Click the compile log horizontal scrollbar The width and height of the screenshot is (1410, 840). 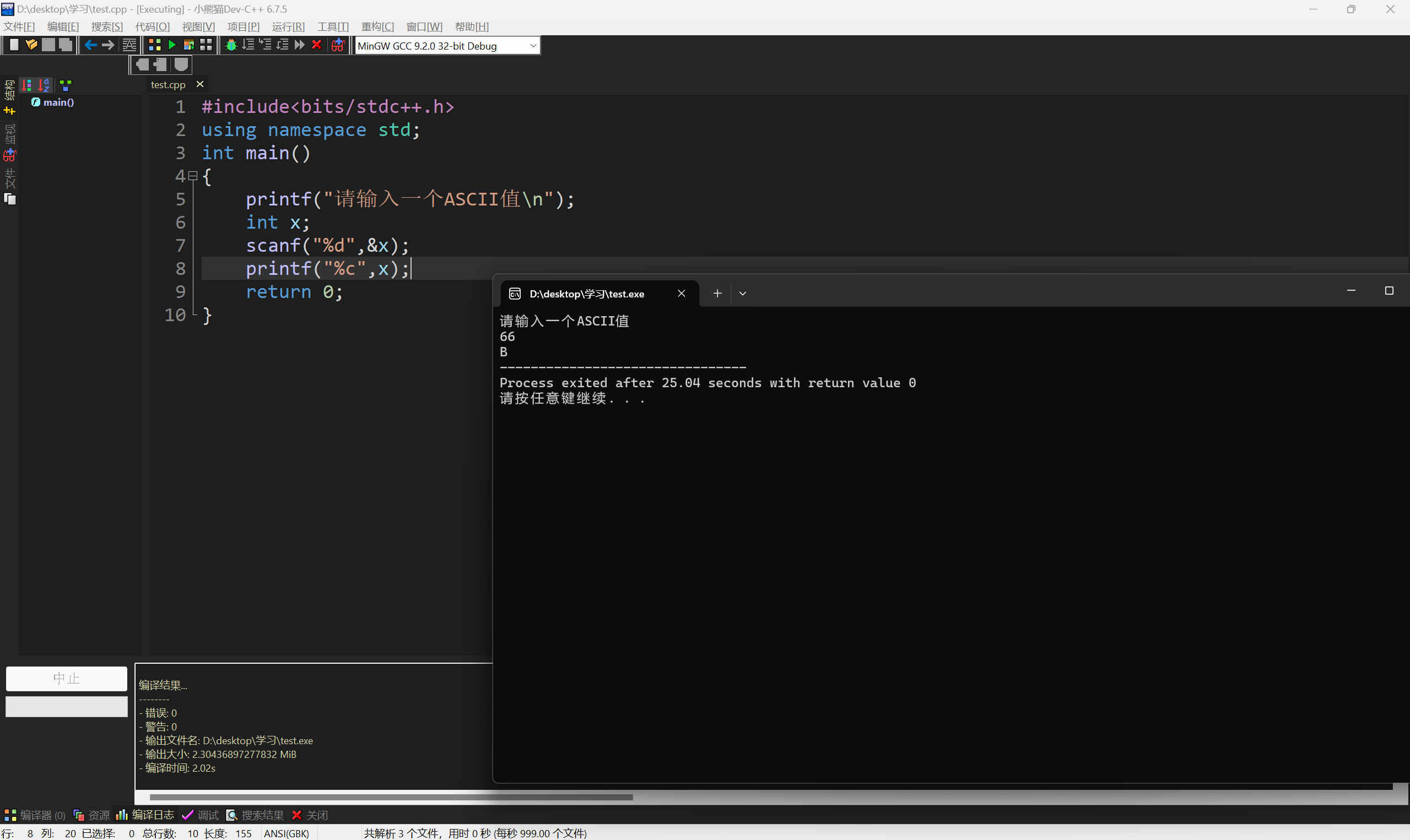391,798
